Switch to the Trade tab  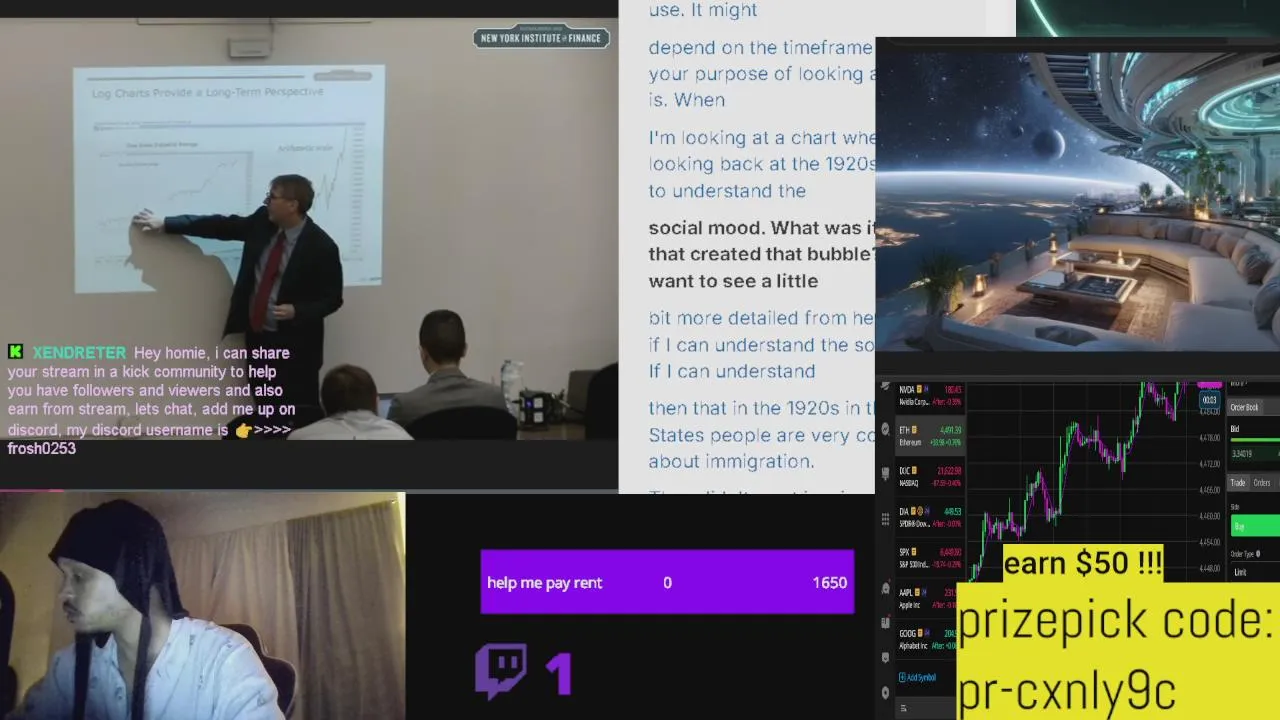(x=1237, y=483)
